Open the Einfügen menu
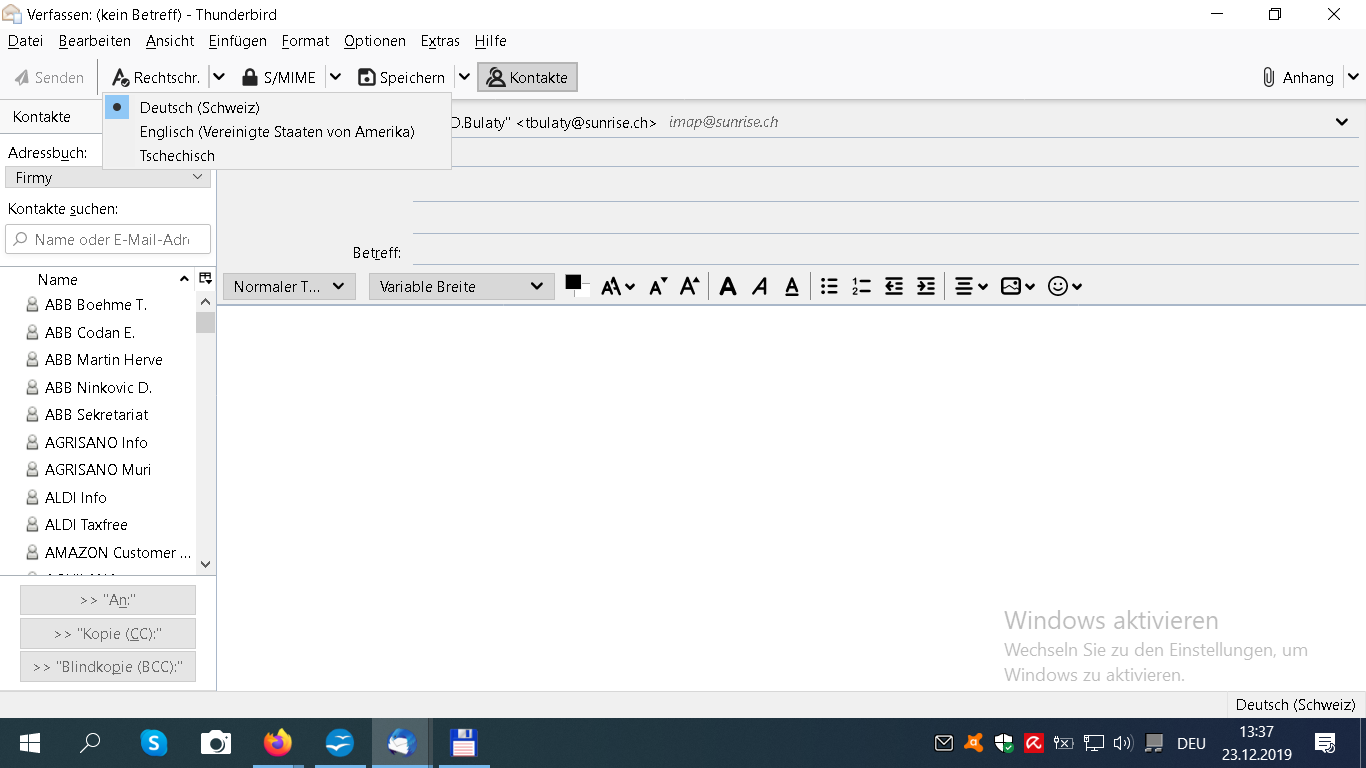 tap(237, 41)
